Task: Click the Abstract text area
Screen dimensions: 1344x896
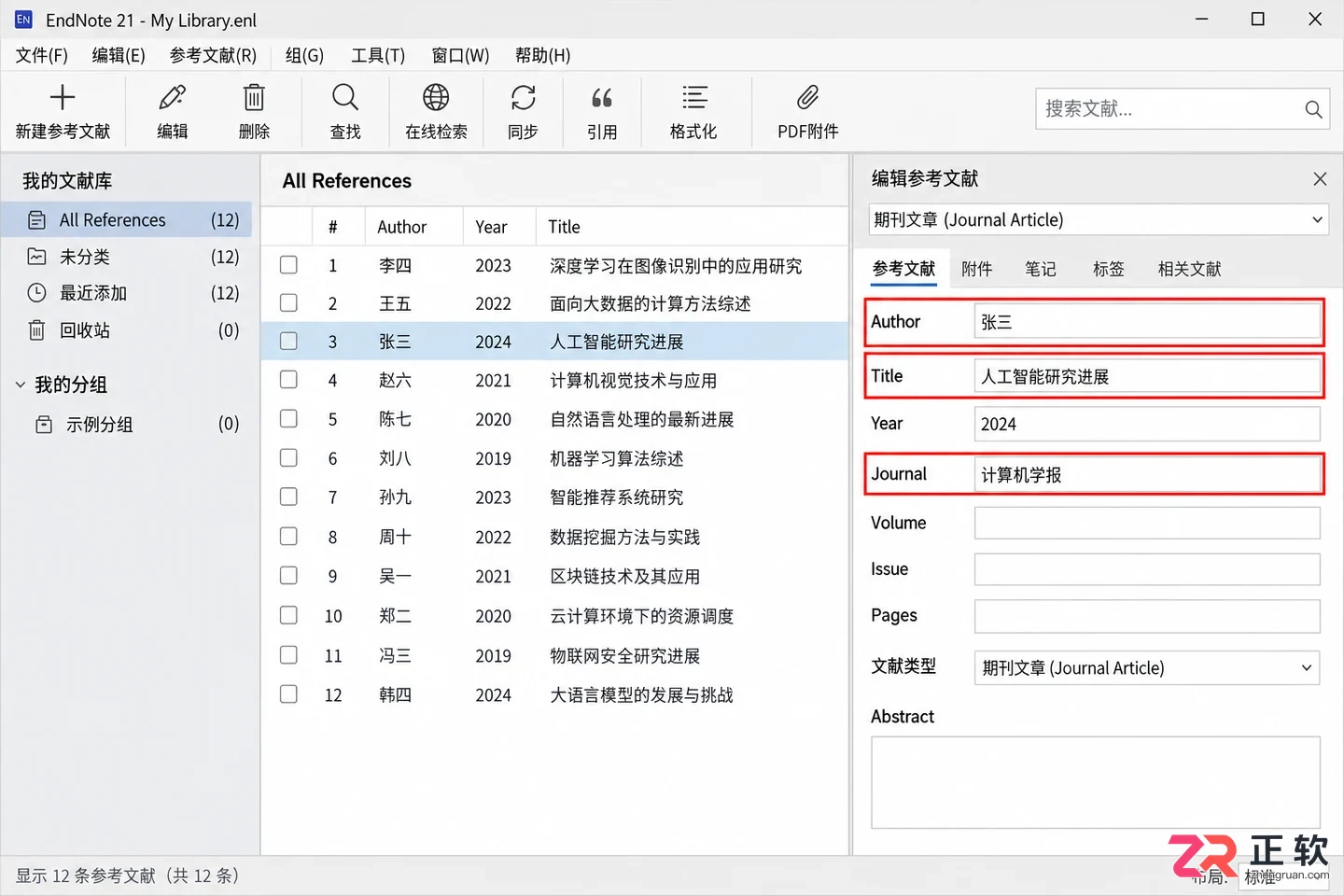Action: pos(1096,782)
